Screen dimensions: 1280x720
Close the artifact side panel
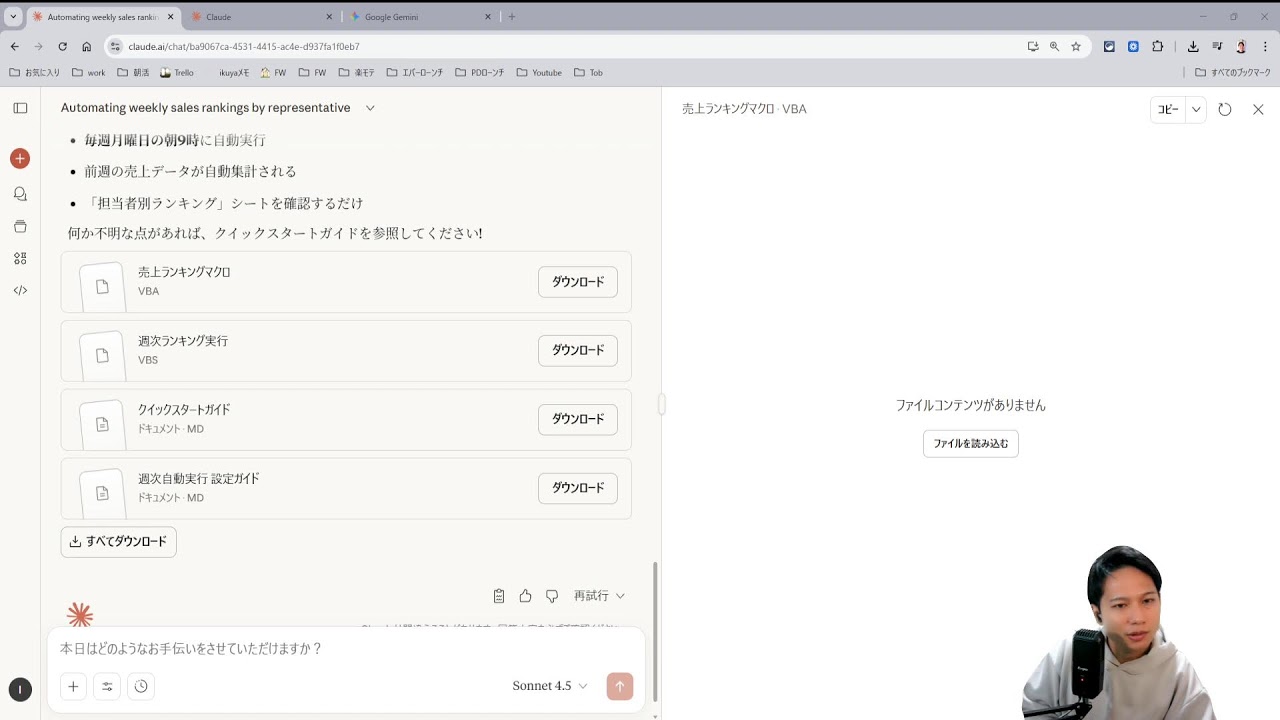(x=1258, y=109)
